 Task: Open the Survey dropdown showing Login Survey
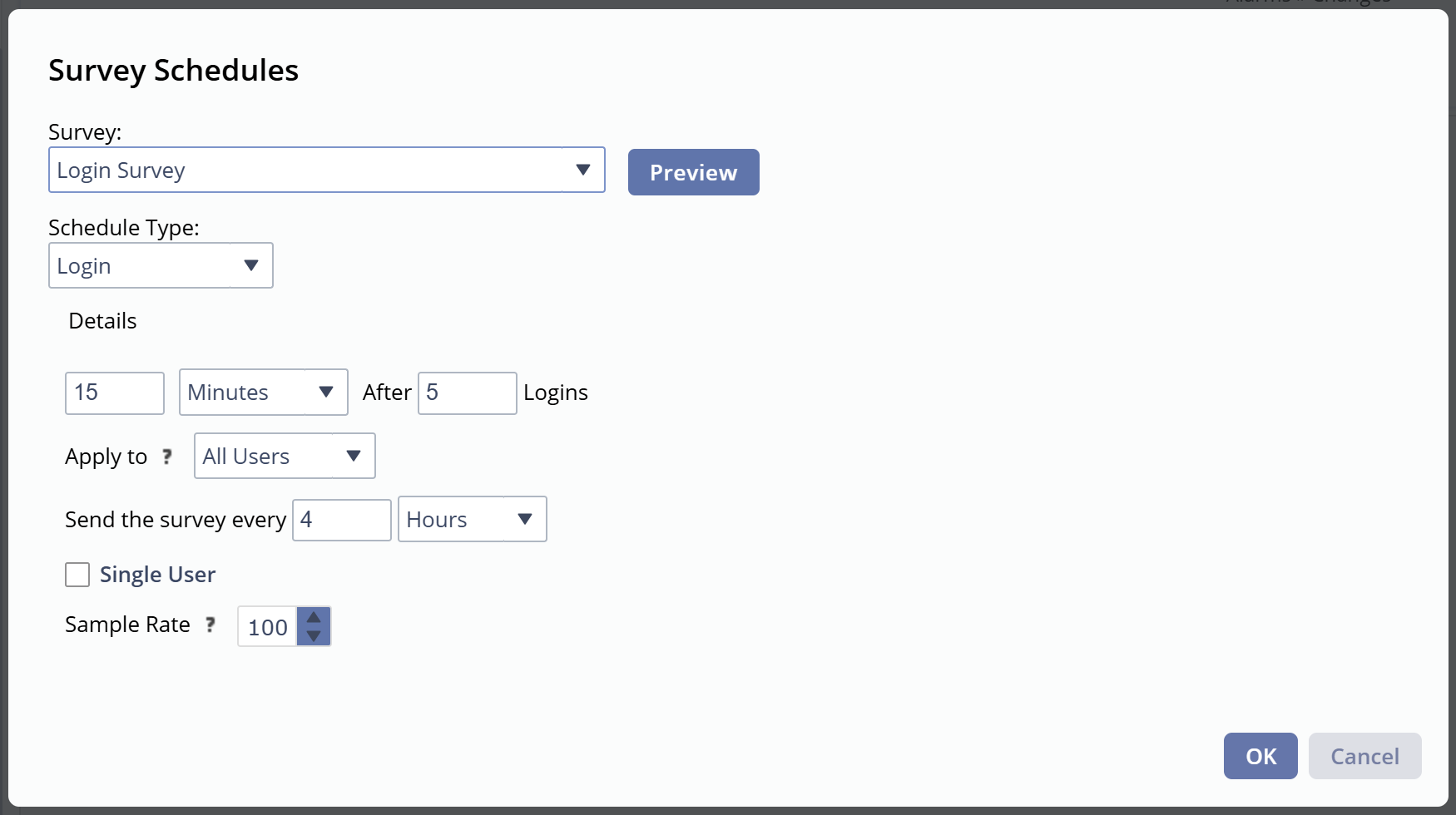pos(326,170)
